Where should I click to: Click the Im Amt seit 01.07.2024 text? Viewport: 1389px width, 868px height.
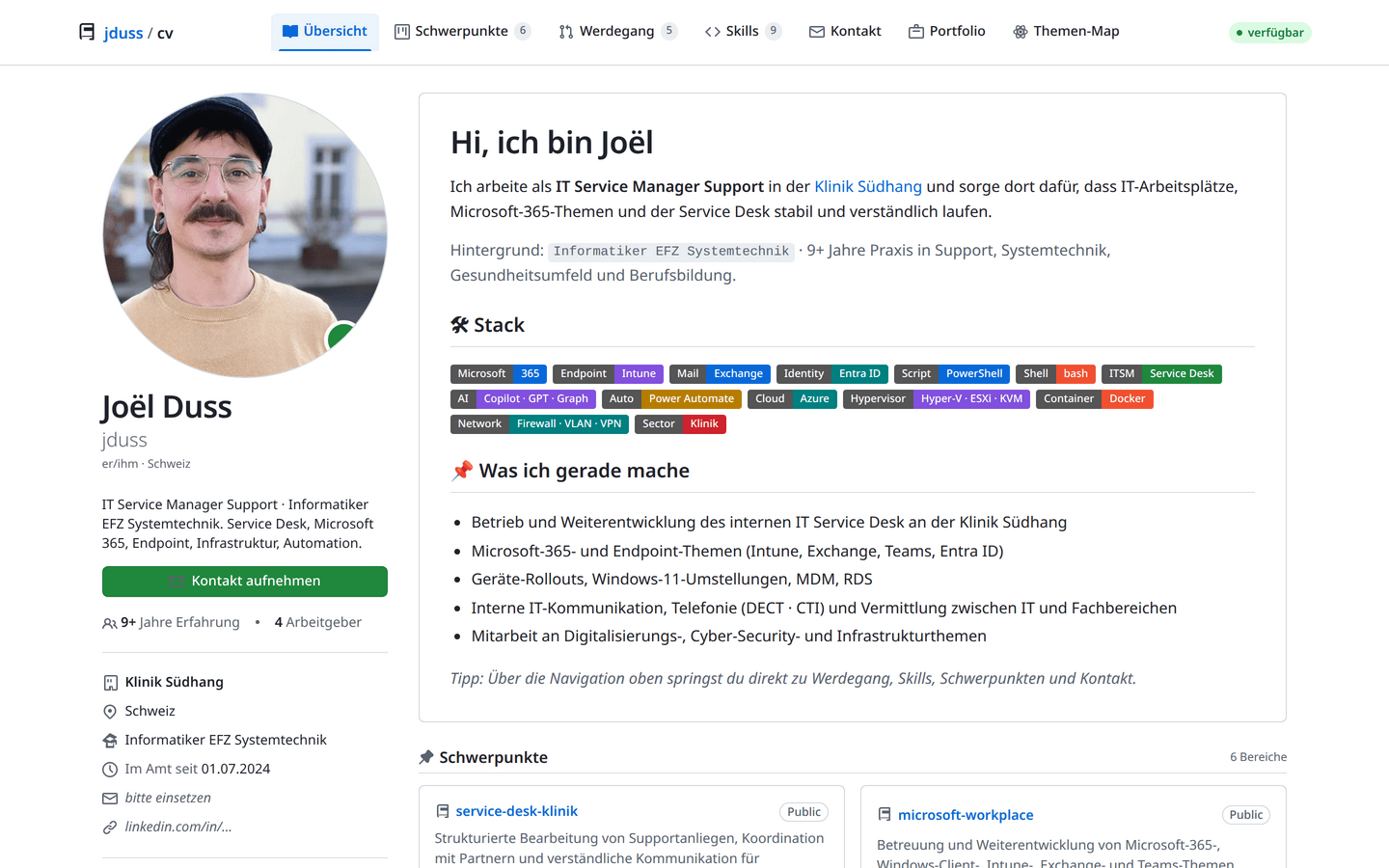(198, 769)
